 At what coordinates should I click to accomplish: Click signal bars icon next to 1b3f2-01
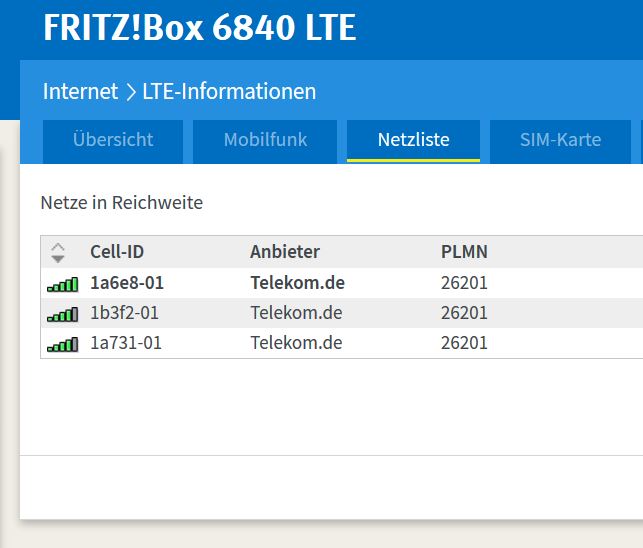[63, 315]
